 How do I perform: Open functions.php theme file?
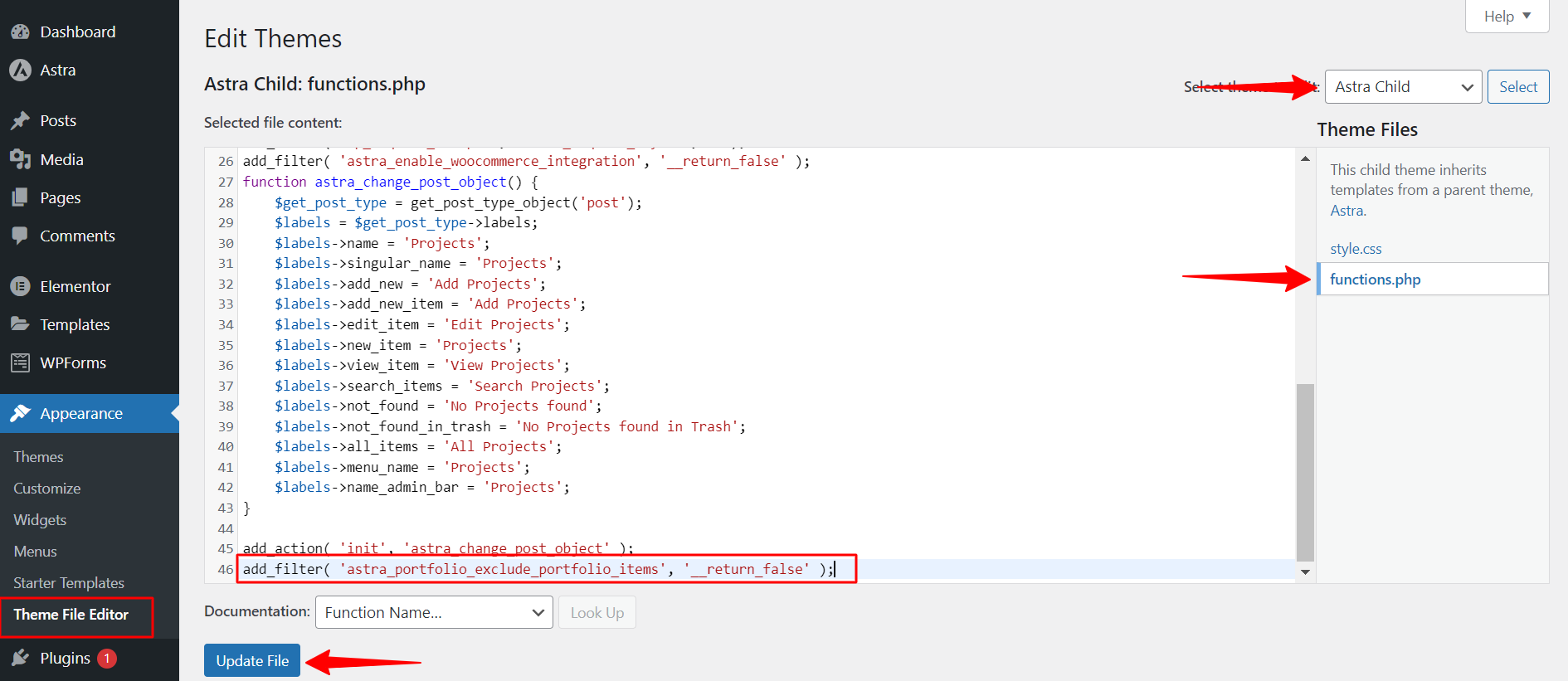tap(1375, 280)
